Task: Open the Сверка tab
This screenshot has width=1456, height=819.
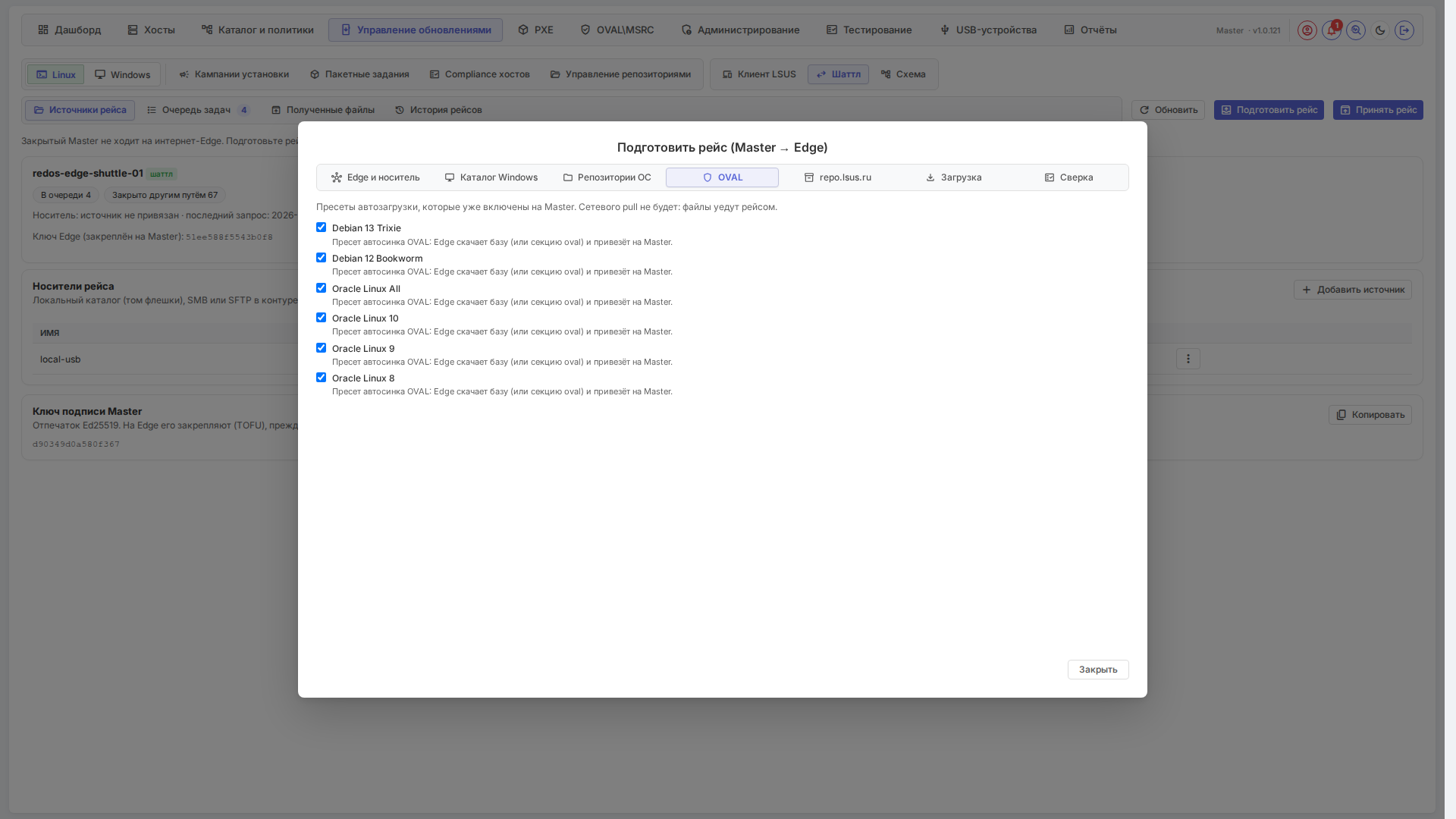Action: [x=1068, y=177]
